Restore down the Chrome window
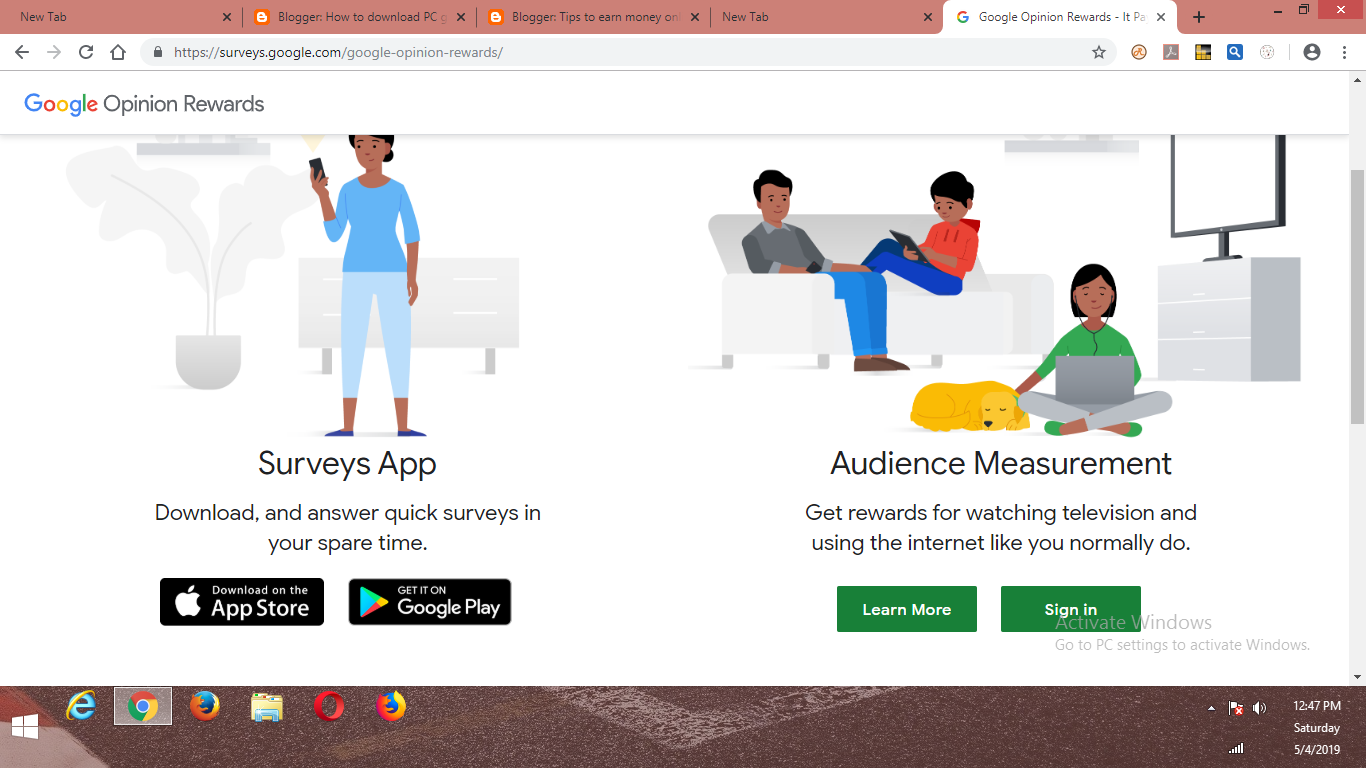This screenshot has width=1366, height=768. (x=1304, y=9)
